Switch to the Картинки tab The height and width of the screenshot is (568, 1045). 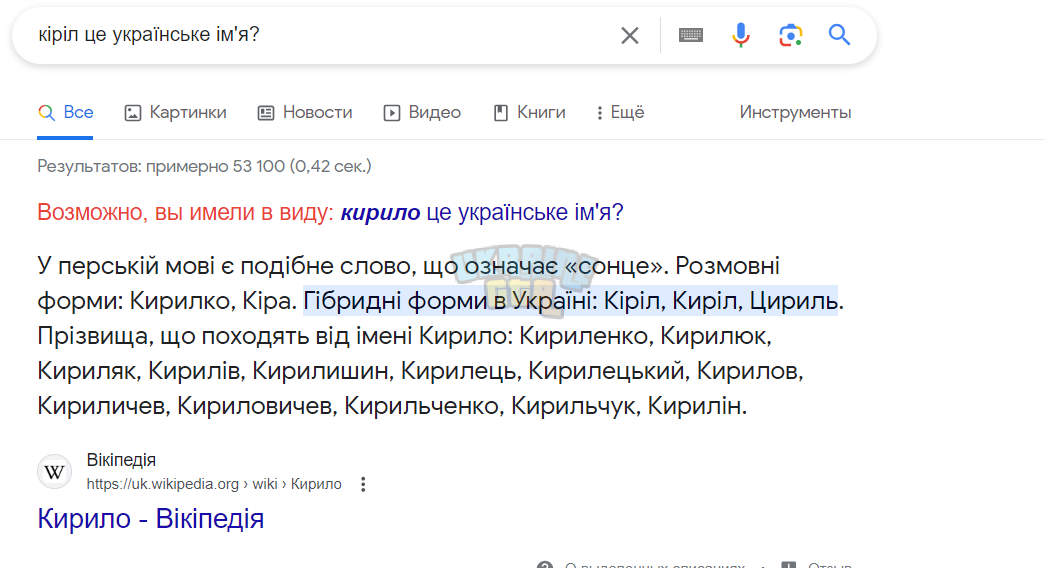[175, 113]
